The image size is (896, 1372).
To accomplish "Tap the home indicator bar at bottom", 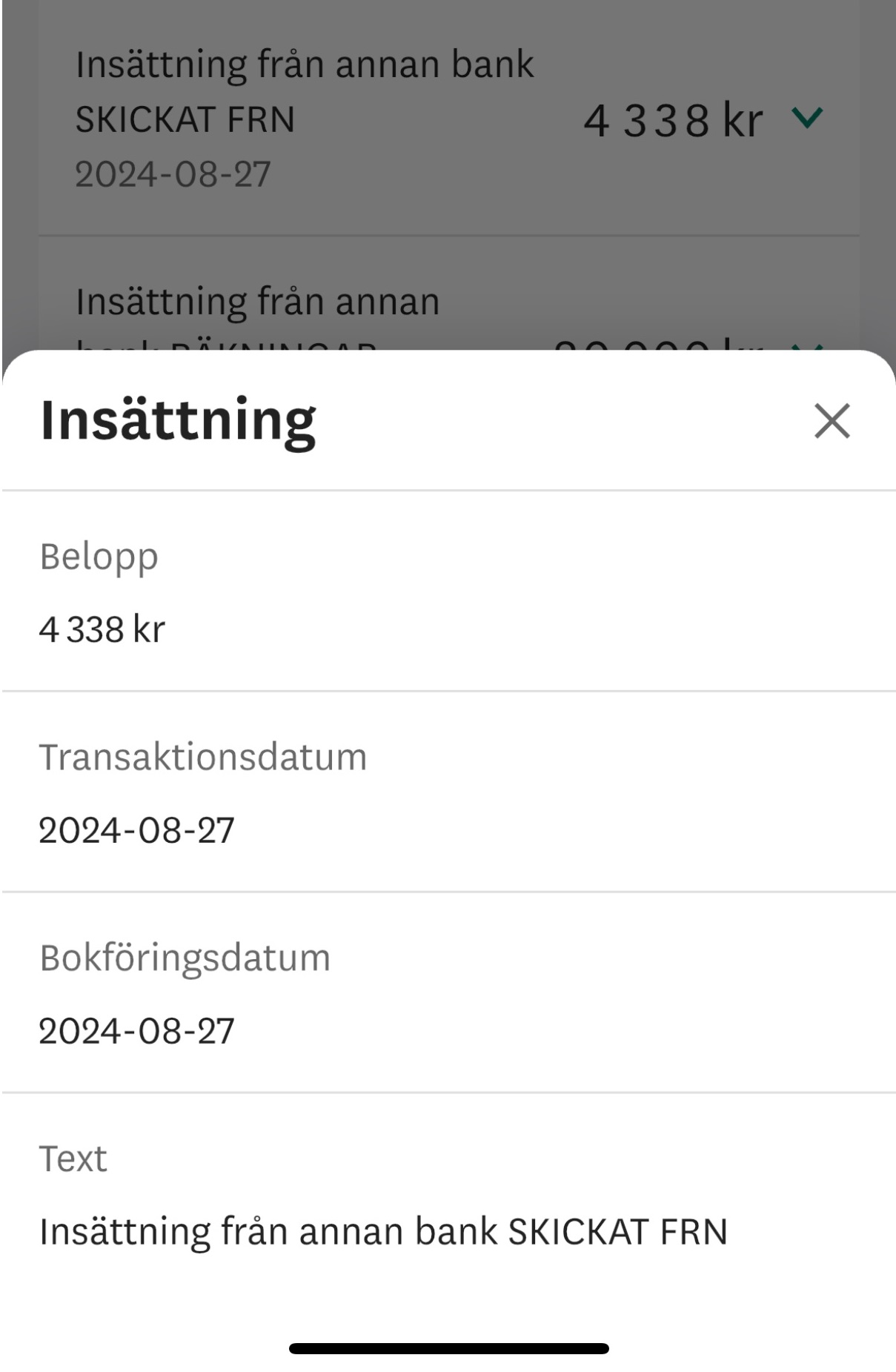I will pyautogui.click(x=448, y=1348).
